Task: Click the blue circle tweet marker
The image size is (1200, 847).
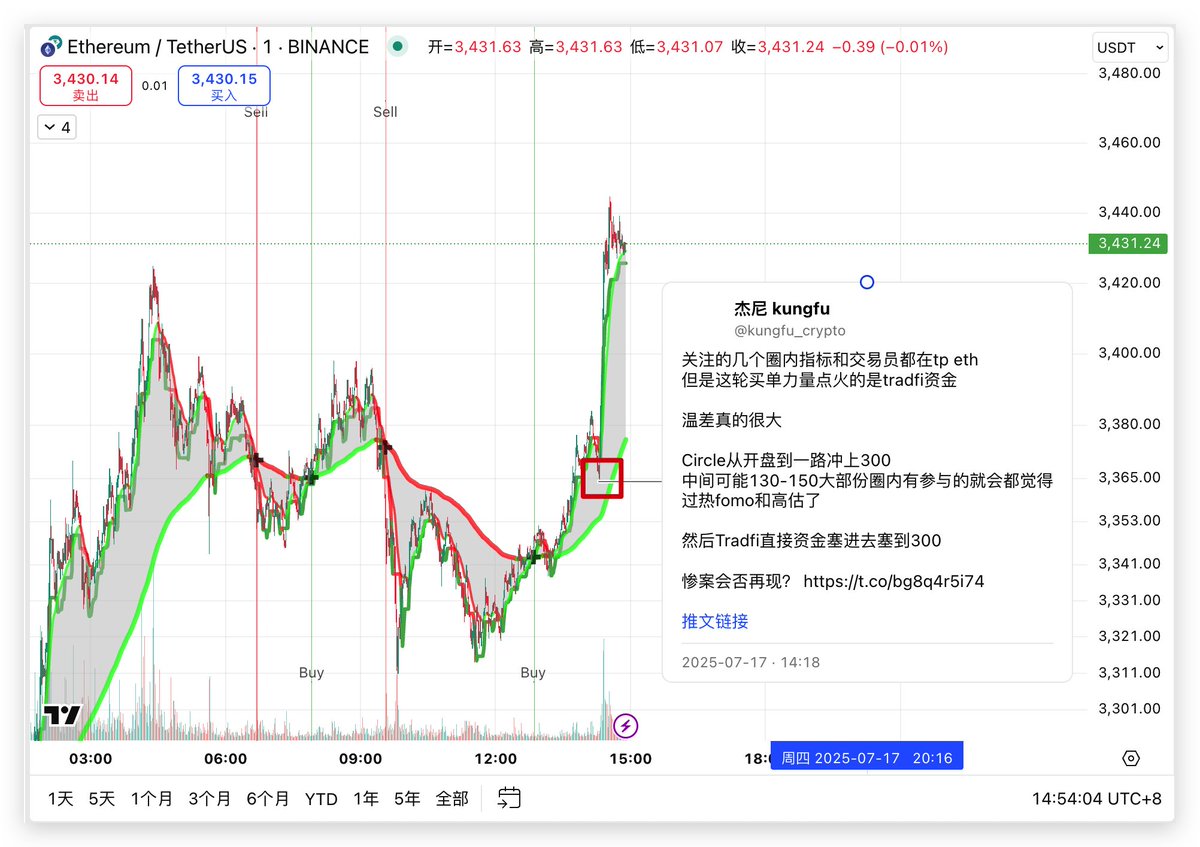Action: (x=867, y=282)
